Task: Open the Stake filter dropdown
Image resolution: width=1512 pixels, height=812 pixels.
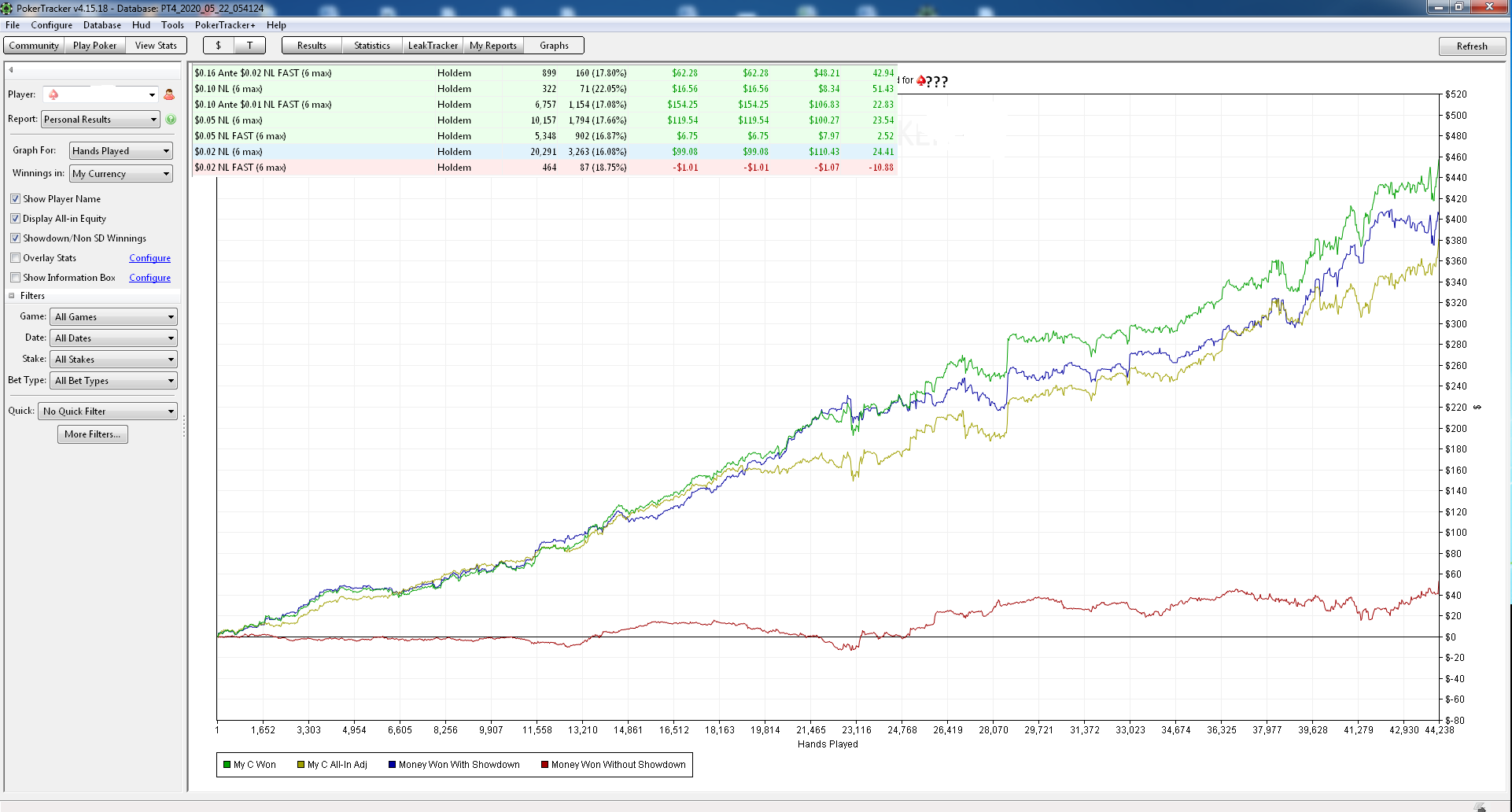Action: pos(114,360)
